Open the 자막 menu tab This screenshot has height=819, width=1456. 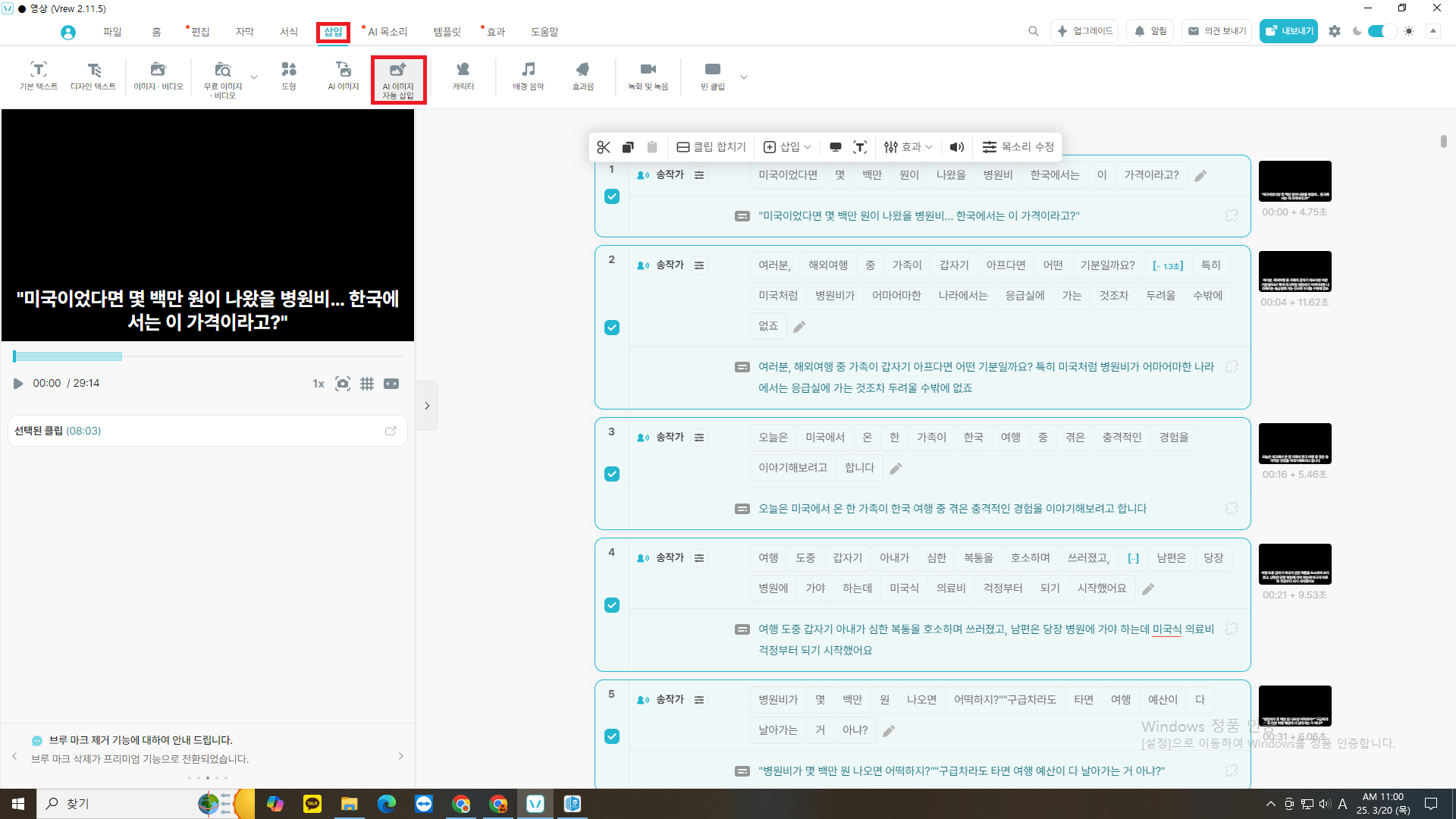click(244, 32)
